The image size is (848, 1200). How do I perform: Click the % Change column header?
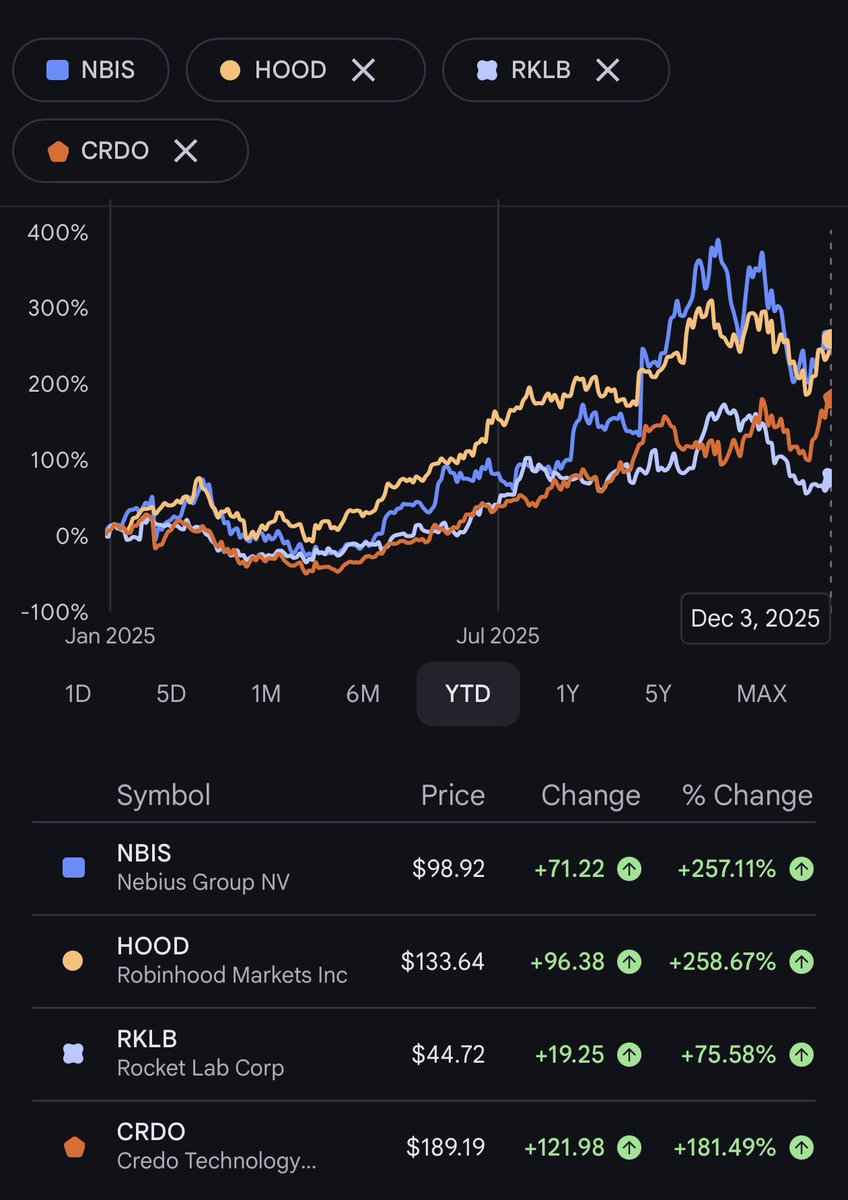748,795
